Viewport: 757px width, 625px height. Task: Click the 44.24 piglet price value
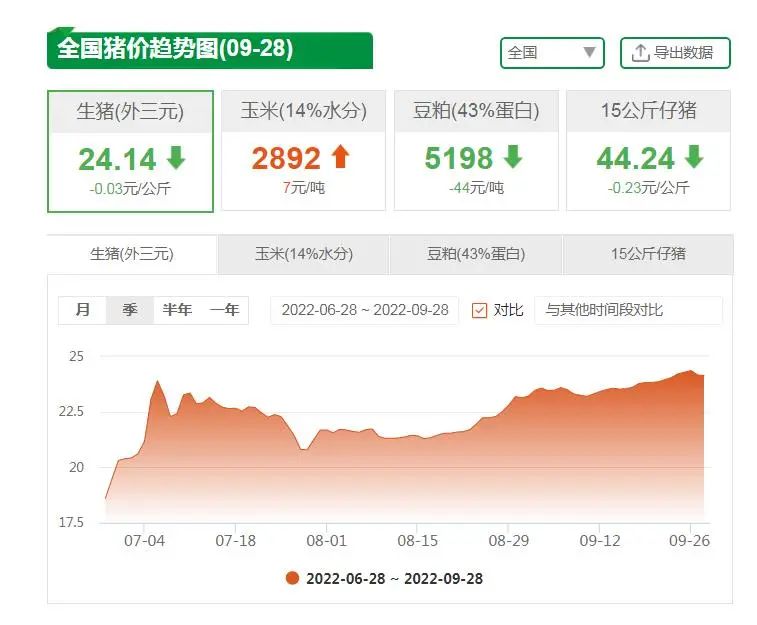(x=635, y=158)
